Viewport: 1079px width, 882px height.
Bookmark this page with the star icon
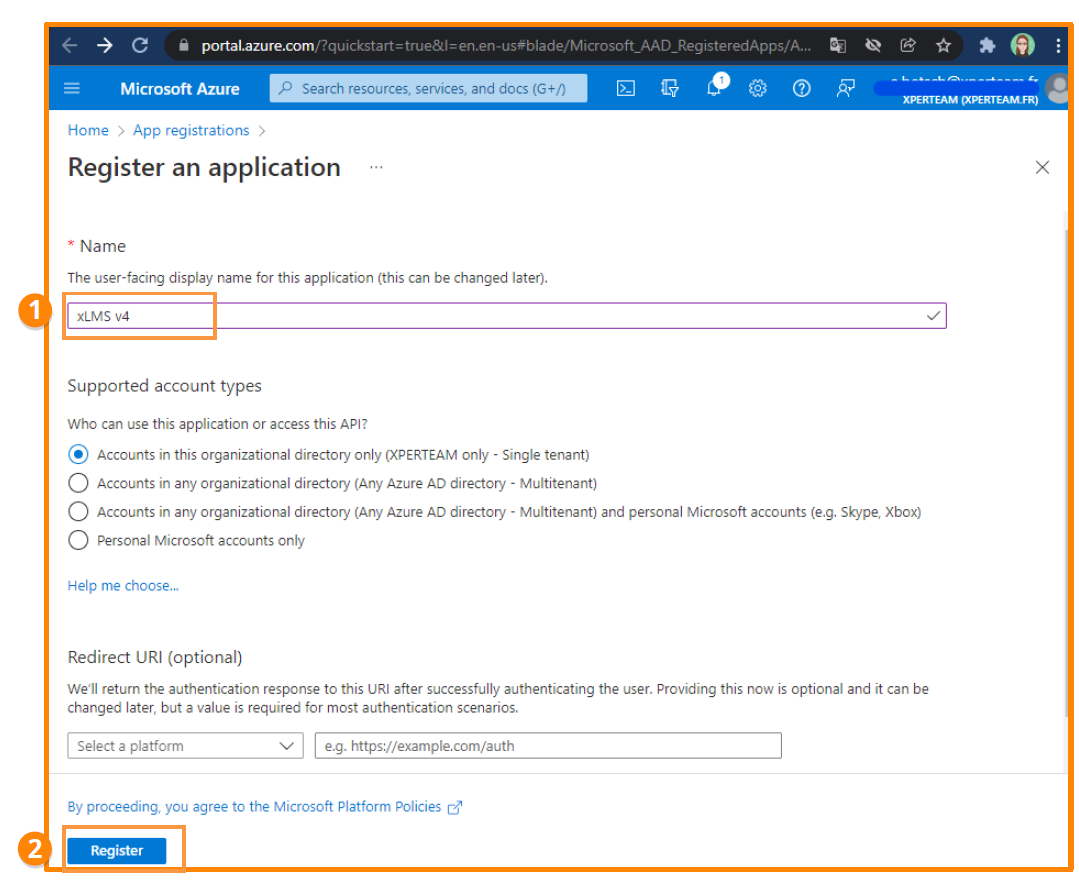943,45
